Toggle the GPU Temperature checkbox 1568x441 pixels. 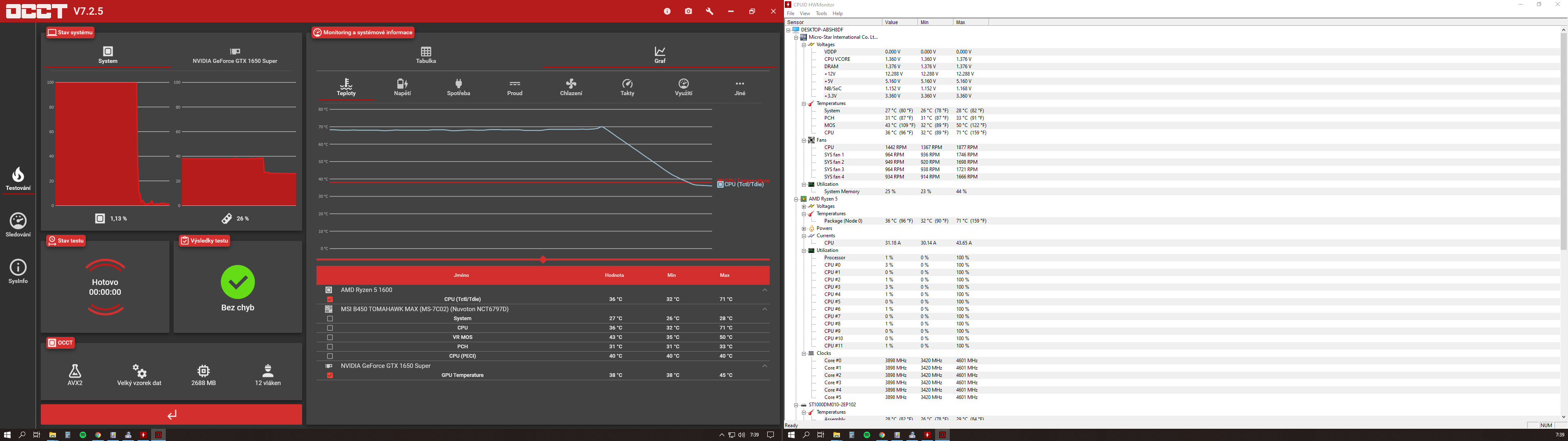tap(330, 376)
